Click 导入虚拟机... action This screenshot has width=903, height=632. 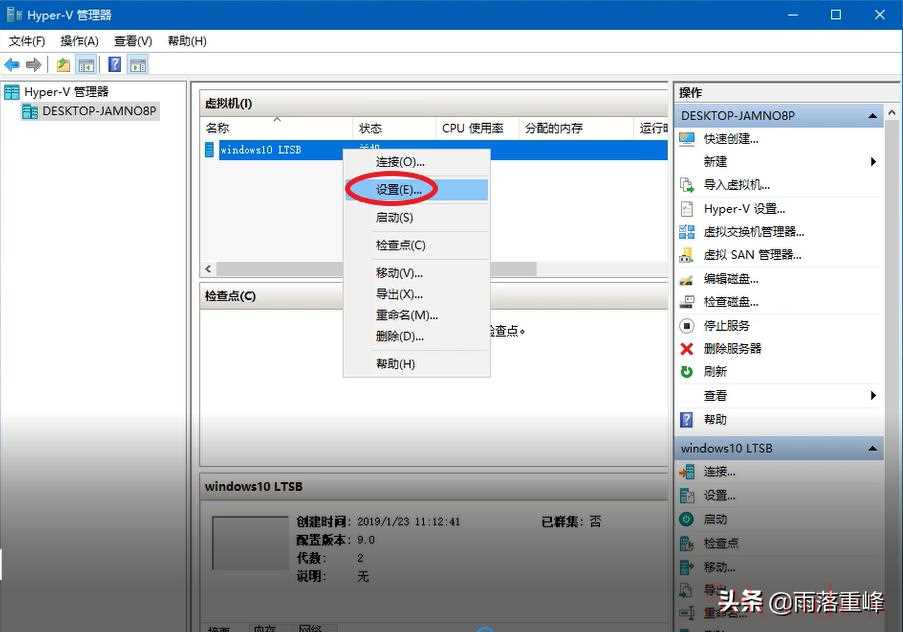737,185
